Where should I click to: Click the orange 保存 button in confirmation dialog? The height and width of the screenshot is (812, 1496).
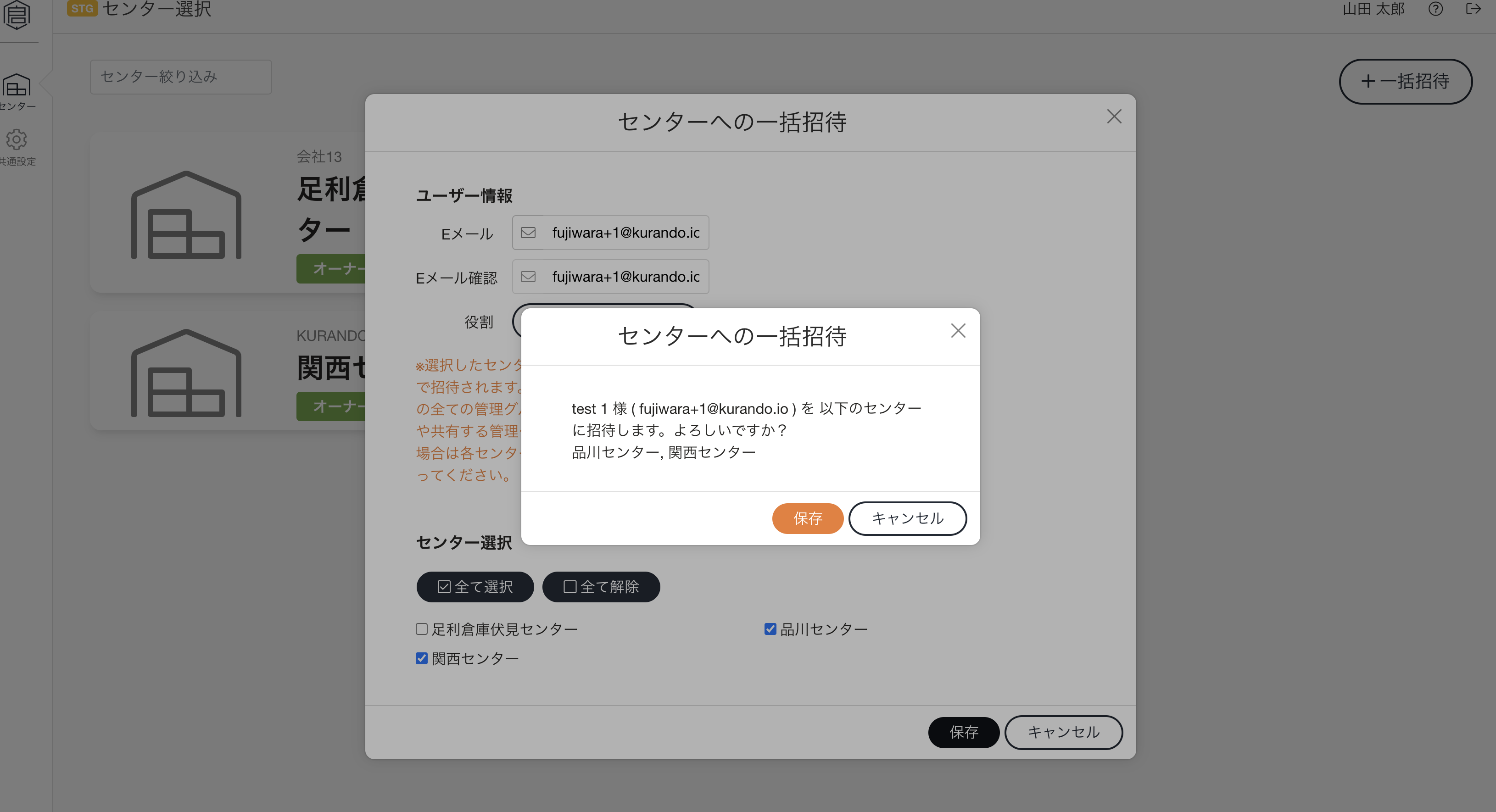point(807,518)
